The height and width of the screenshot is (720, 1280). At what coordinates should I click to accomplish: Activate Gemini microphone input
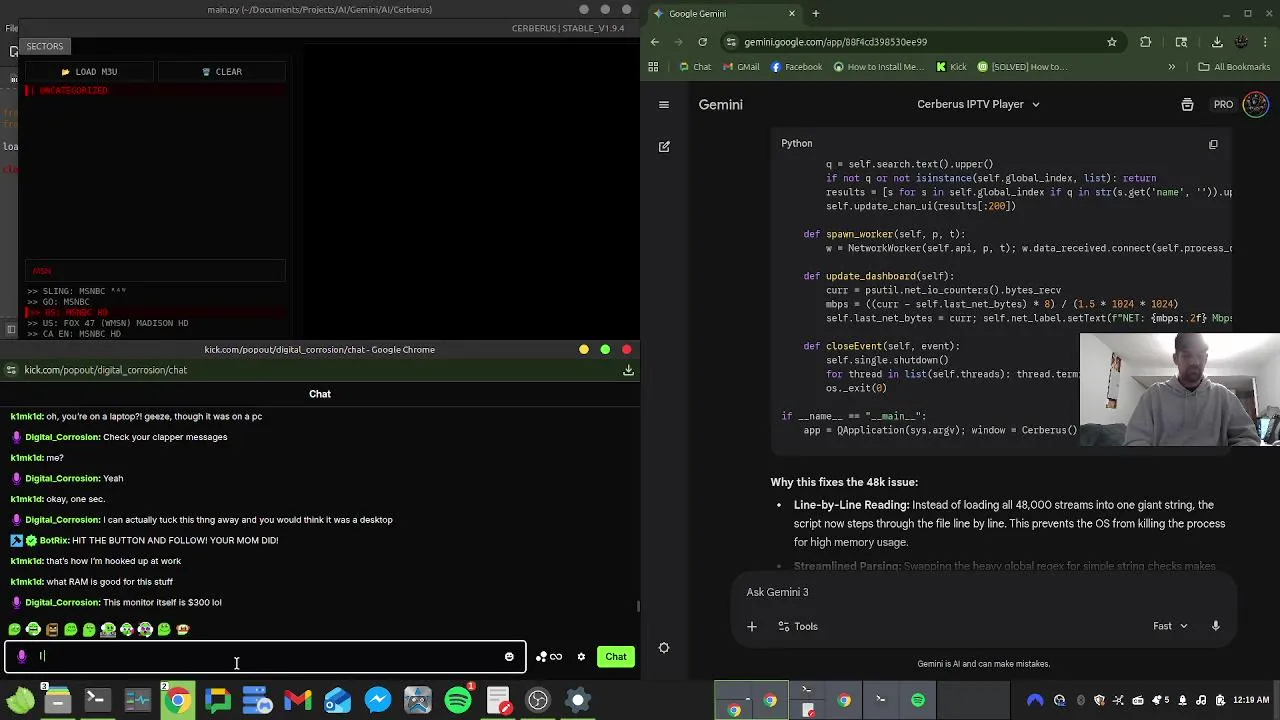(x=1216, y=626)
